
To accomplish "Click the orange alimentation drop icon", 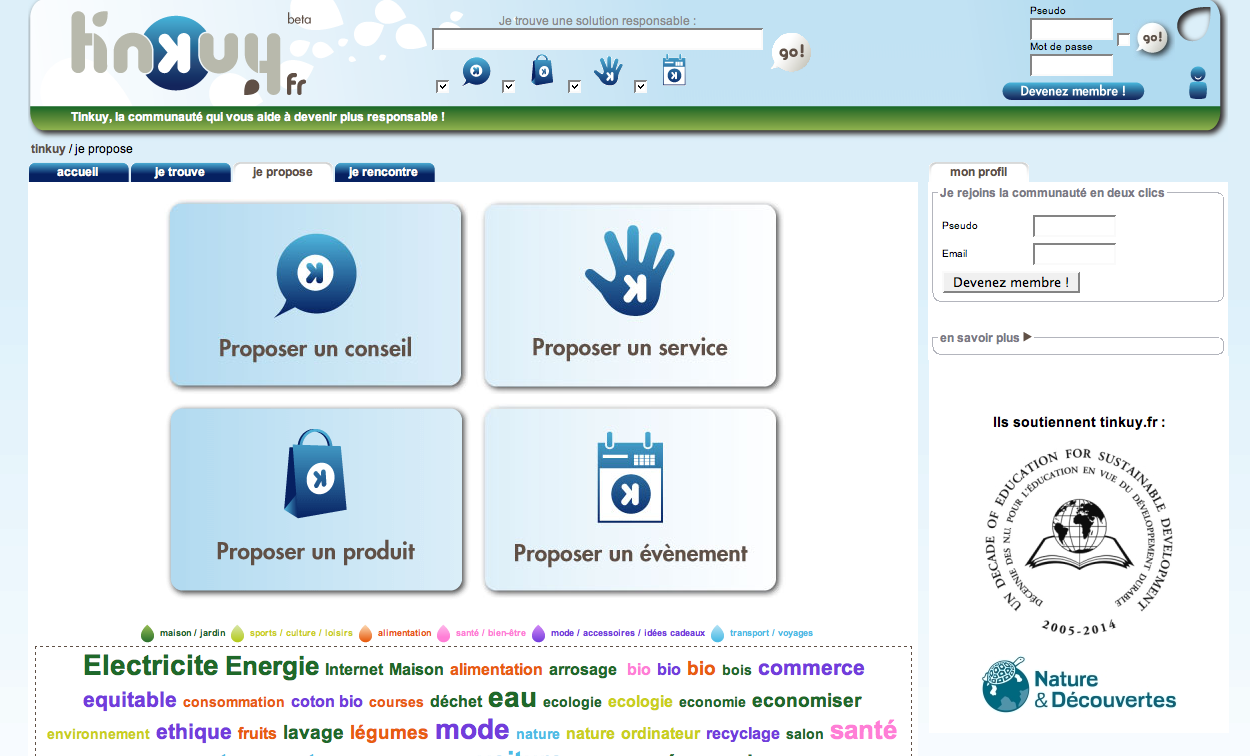I will pyautogui.click(x=366, y=633).
